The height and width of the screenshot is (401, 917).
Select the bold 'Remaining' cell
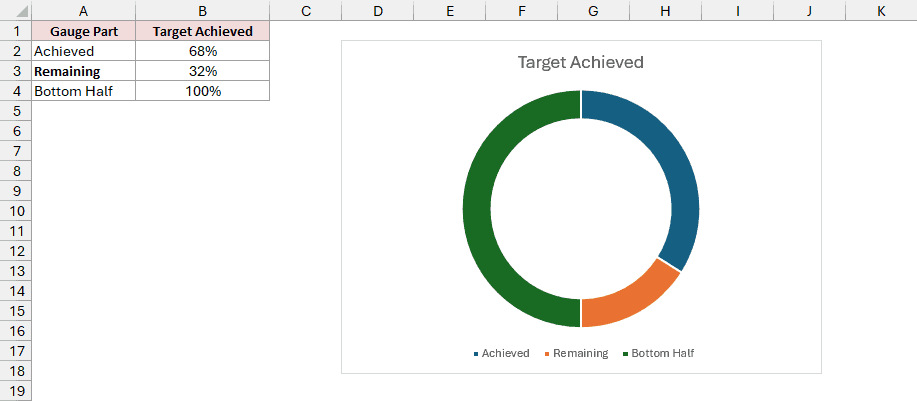tap(84, 71)
